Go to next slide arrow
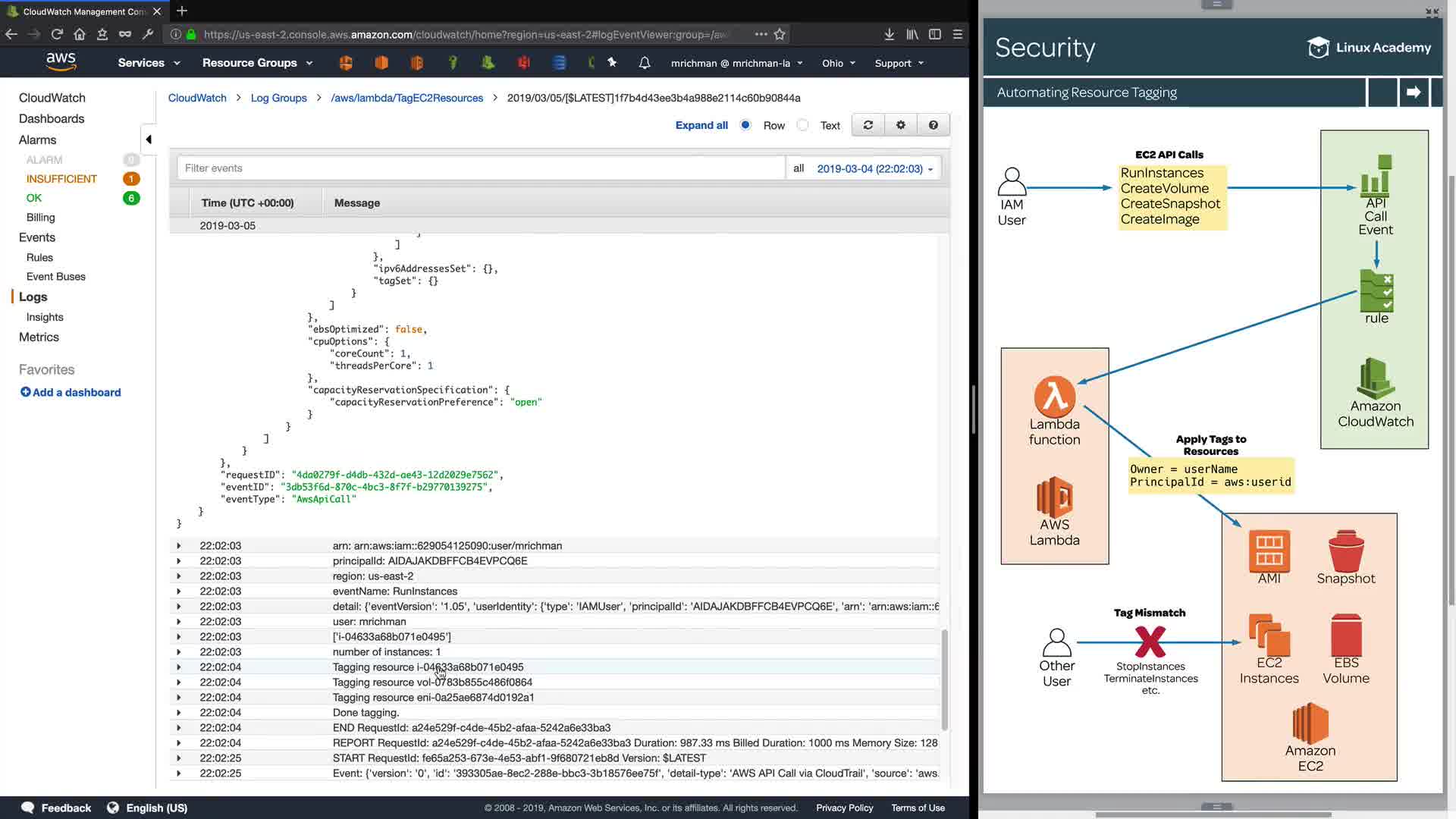 coord(1414,93)
